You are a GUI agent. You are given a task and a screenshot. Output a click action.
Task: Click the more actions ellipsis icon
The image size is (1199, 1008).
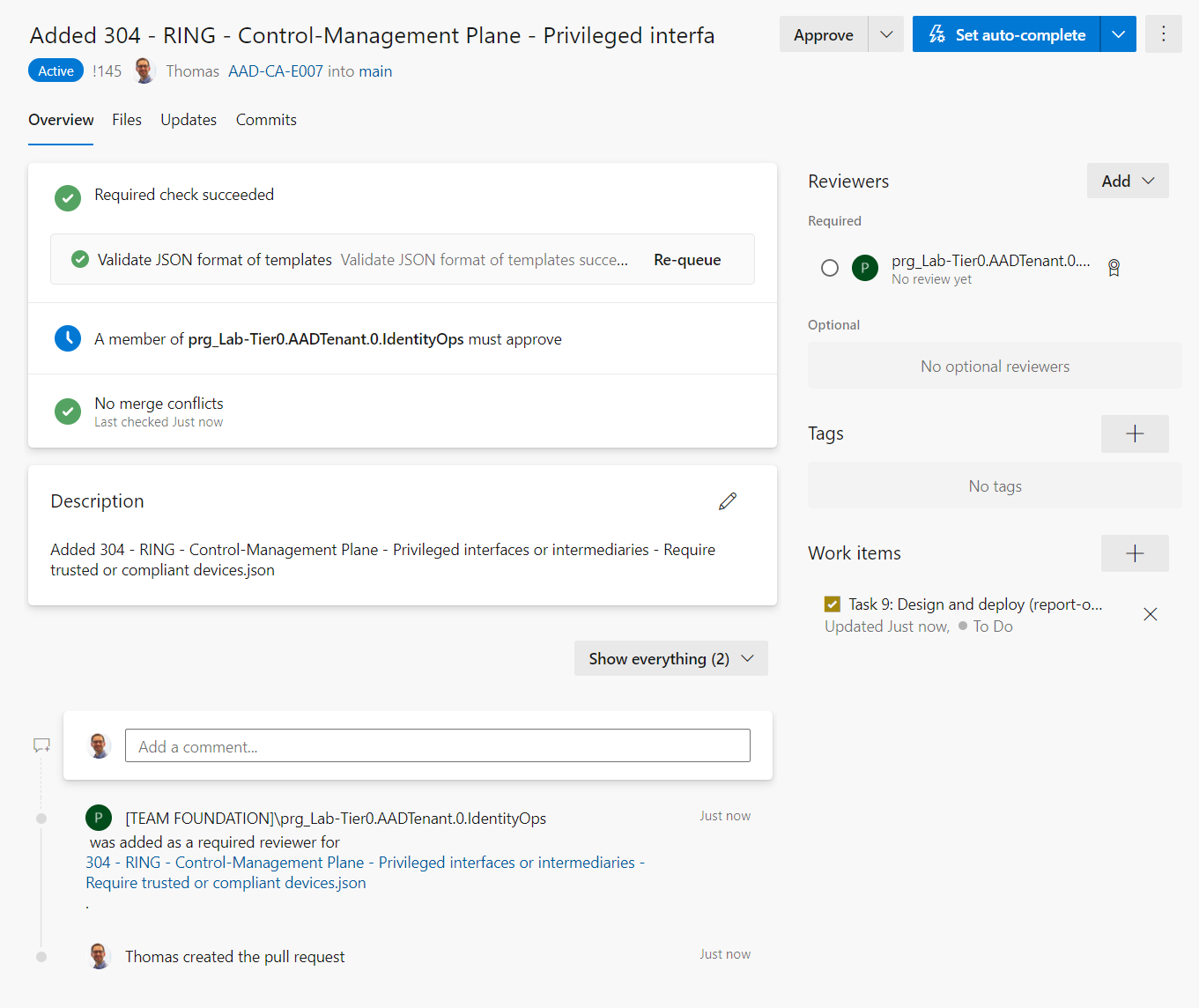[x=1163, y=33]
